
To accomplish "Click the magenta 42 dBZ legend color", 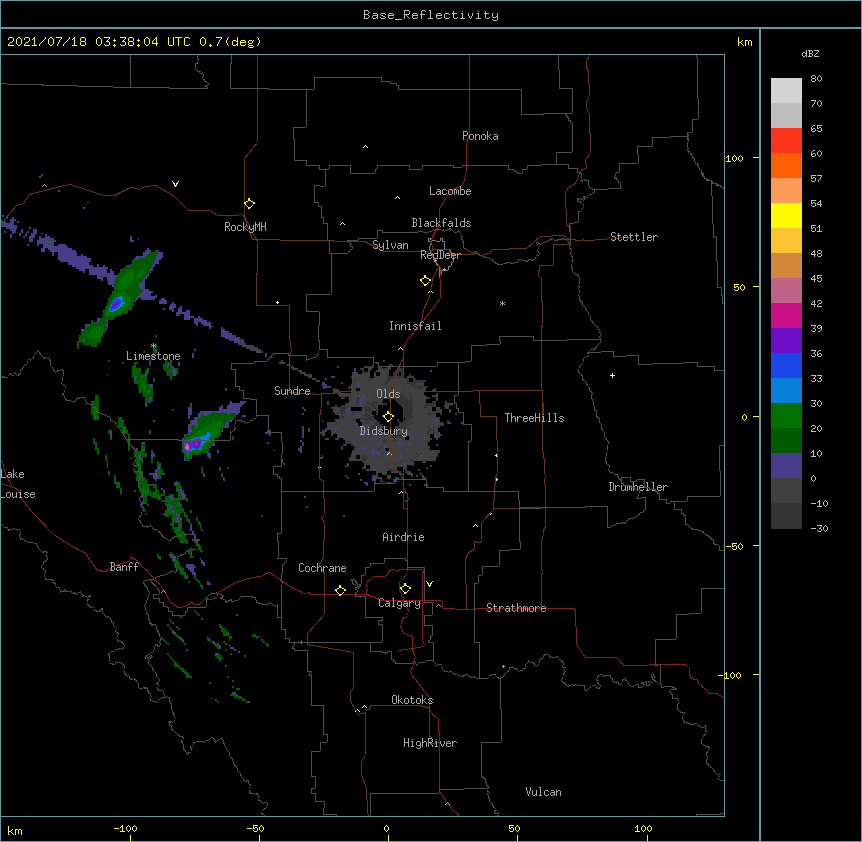I will click(x=786, y=315).
